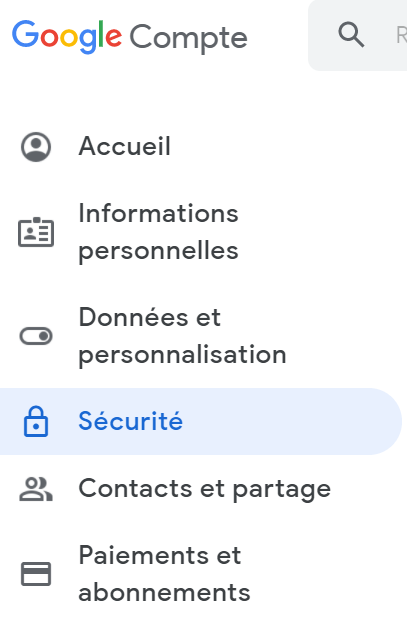This screenshot has height=638, width=407.
Task: Click the word personnelles in the sidebar
Action: point(158,251)
